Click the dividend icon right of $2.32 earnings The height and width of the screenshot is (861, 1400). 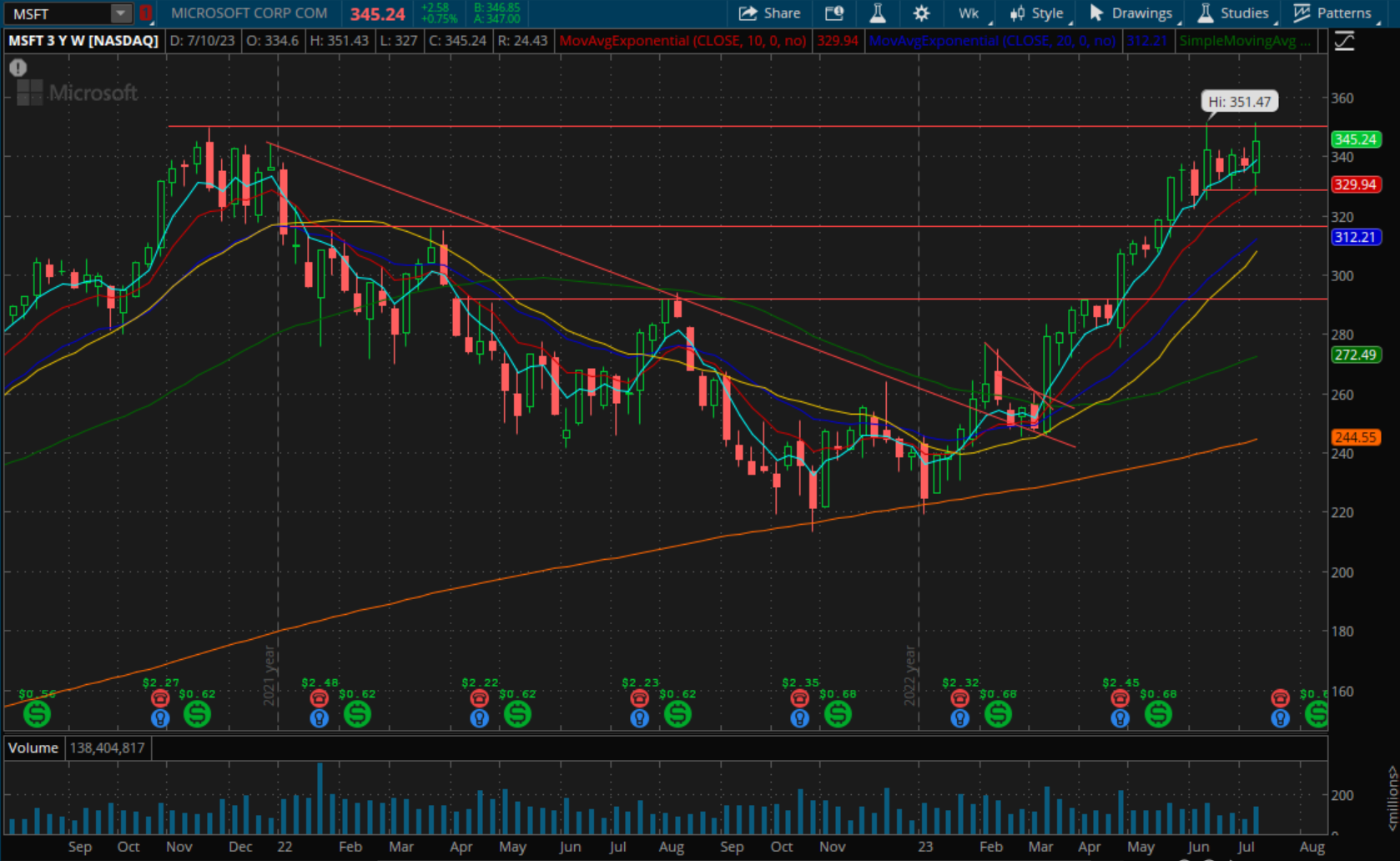pyautogui.click(x=998, y=714)
